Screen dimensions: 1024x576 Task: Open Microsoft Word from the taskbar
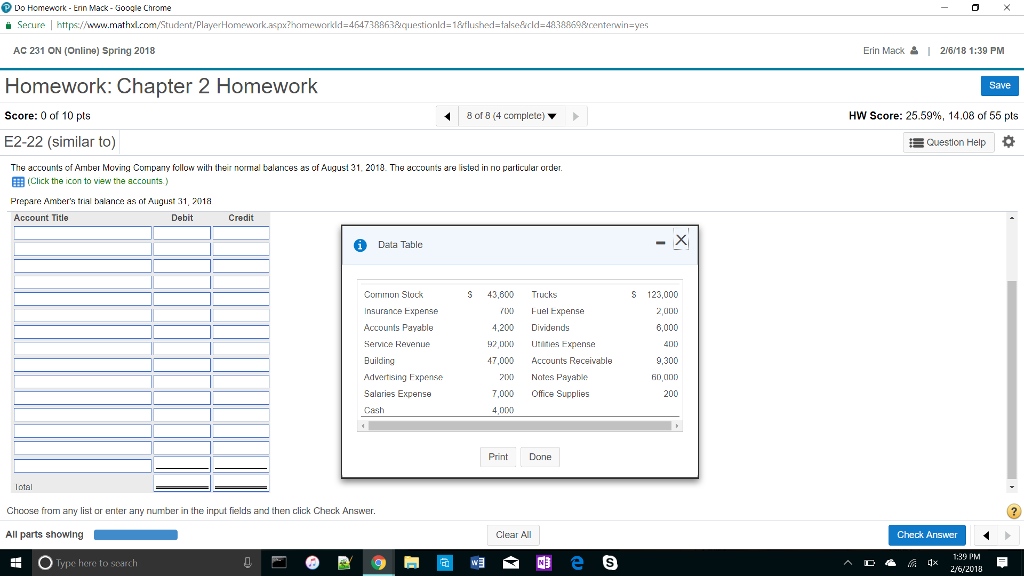pos(476,563)
